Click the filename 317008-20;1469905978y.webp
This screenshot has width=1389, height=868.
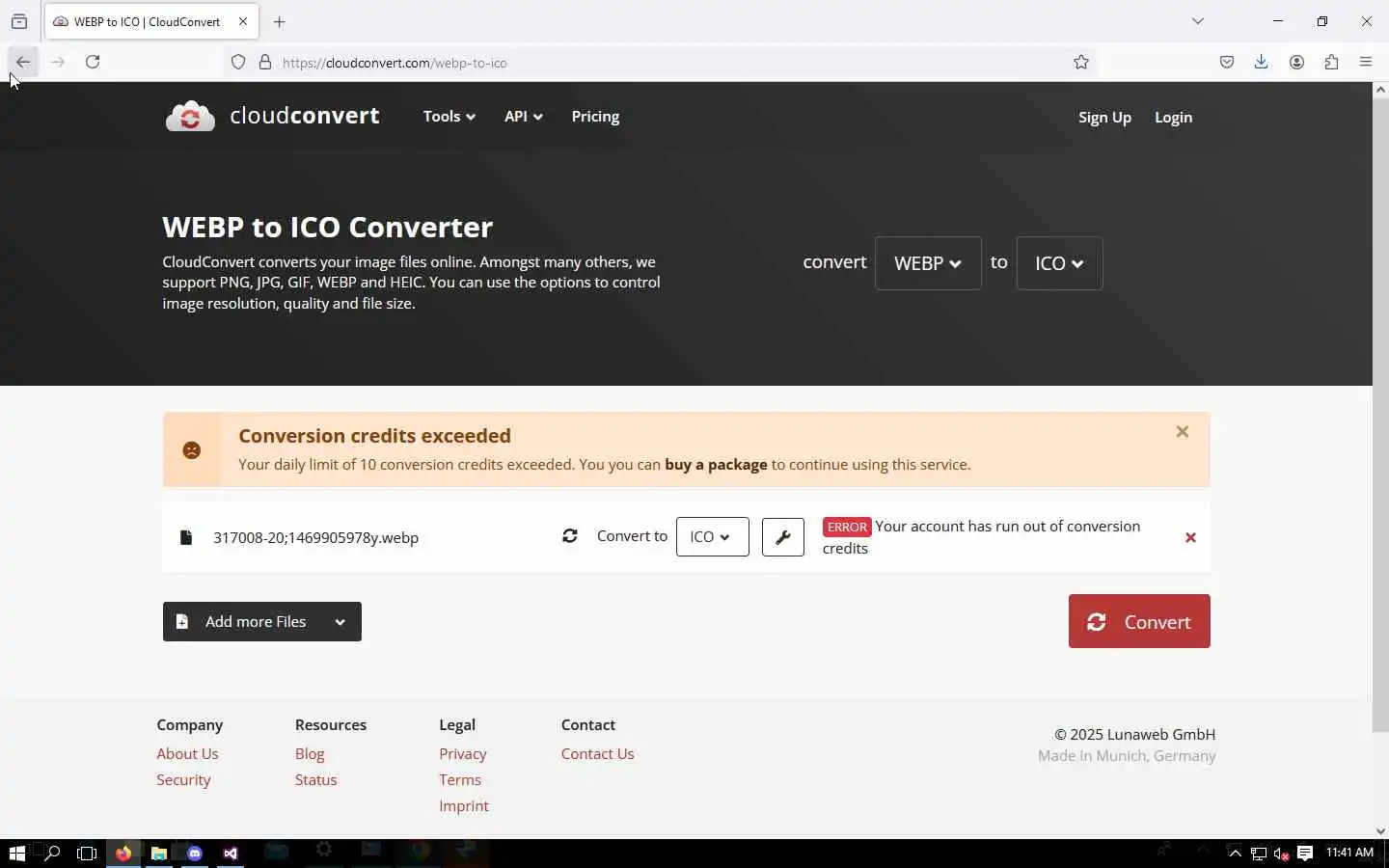[x=315, y=537]
